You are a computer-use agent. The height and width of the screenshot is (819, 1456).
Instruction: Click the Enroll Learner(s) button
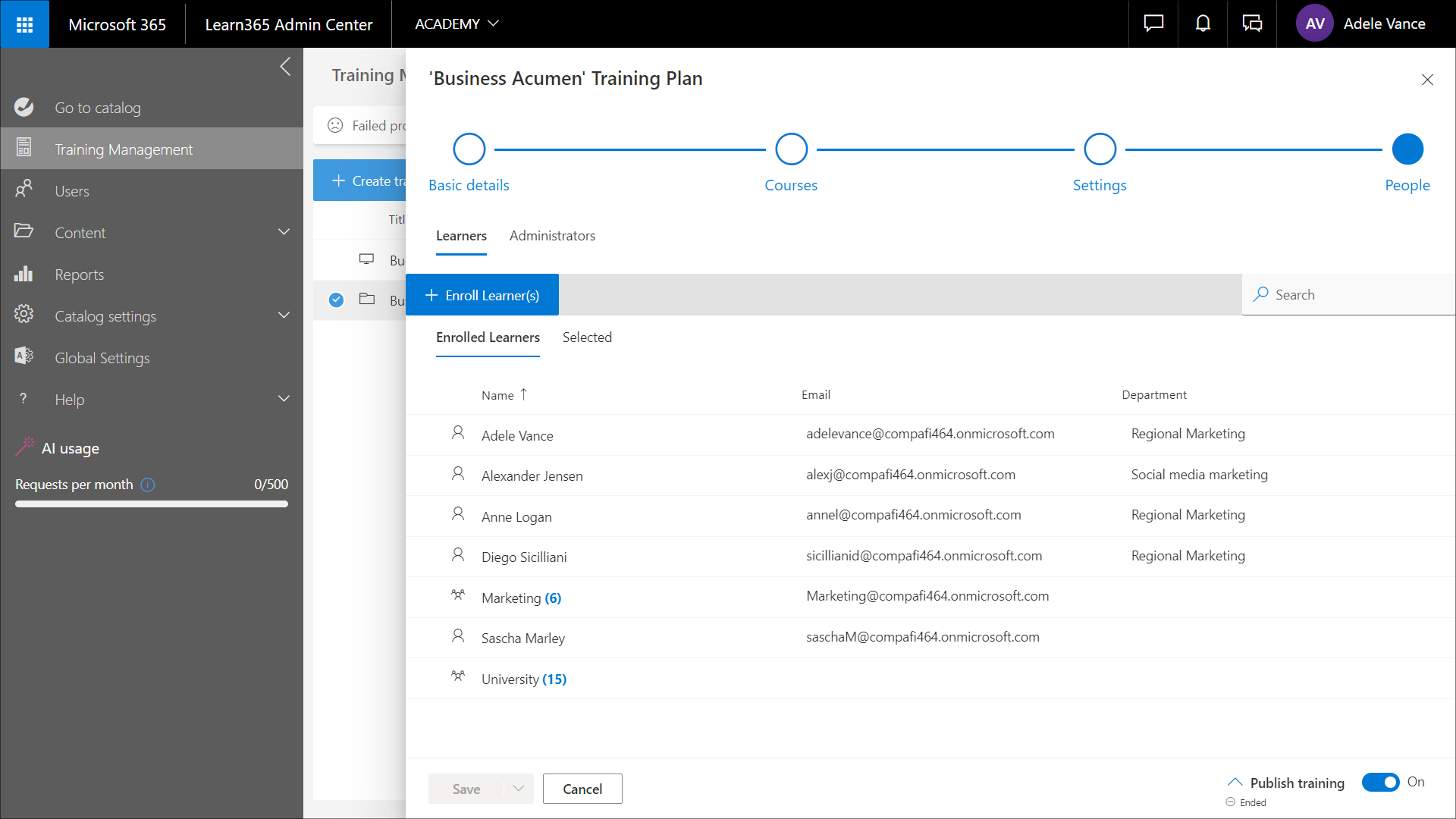tap(482, 294)
